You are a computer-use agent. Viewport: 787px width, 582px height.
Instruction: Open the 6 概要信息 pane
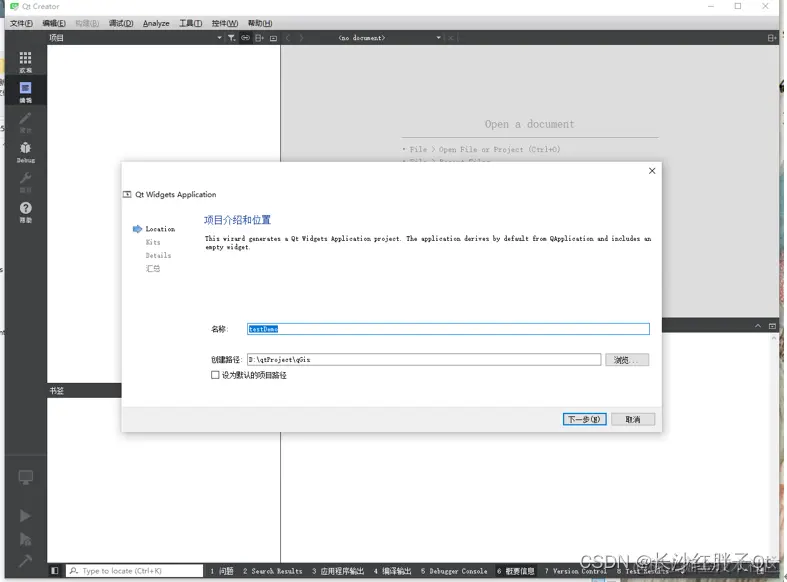515,571
